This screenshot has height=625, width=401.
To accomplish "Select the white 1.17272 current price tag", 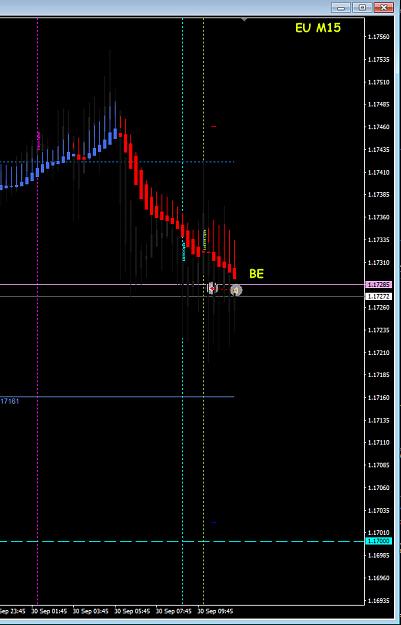I will click(379, 297).
